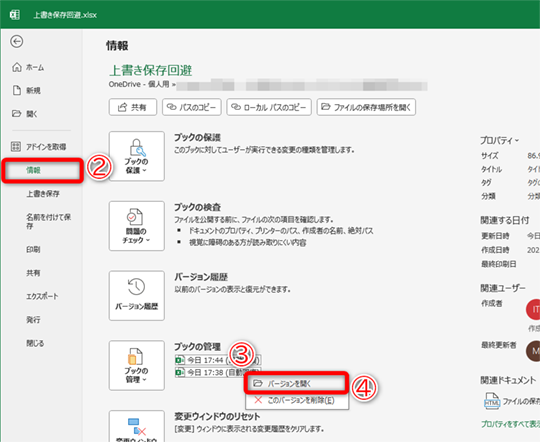This screenshot has width=540, height=442.
Task: Select 発行 in the sidebar
Action: [33, 320]
